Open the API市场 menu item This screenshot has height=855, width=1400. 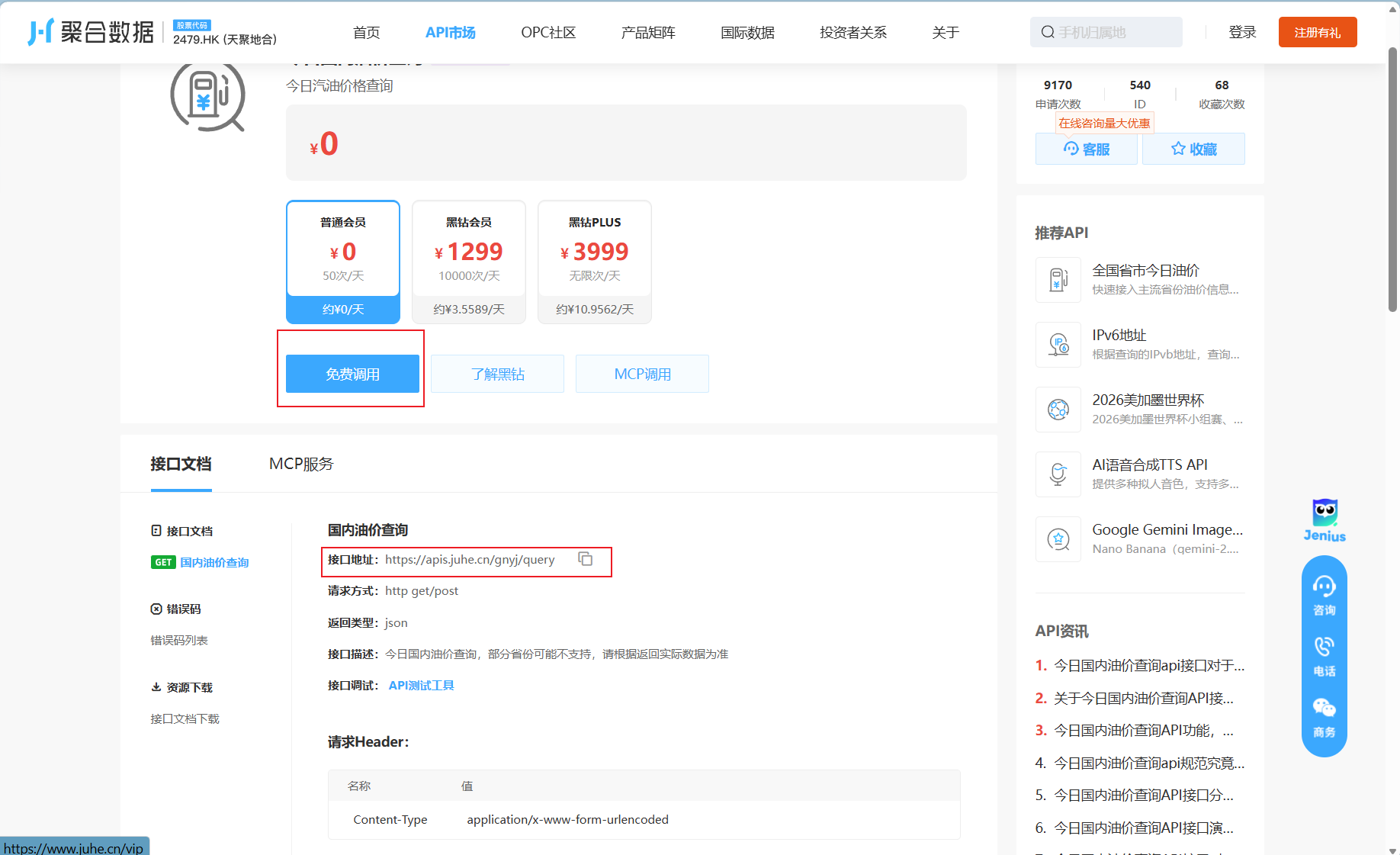coord(450,32)
